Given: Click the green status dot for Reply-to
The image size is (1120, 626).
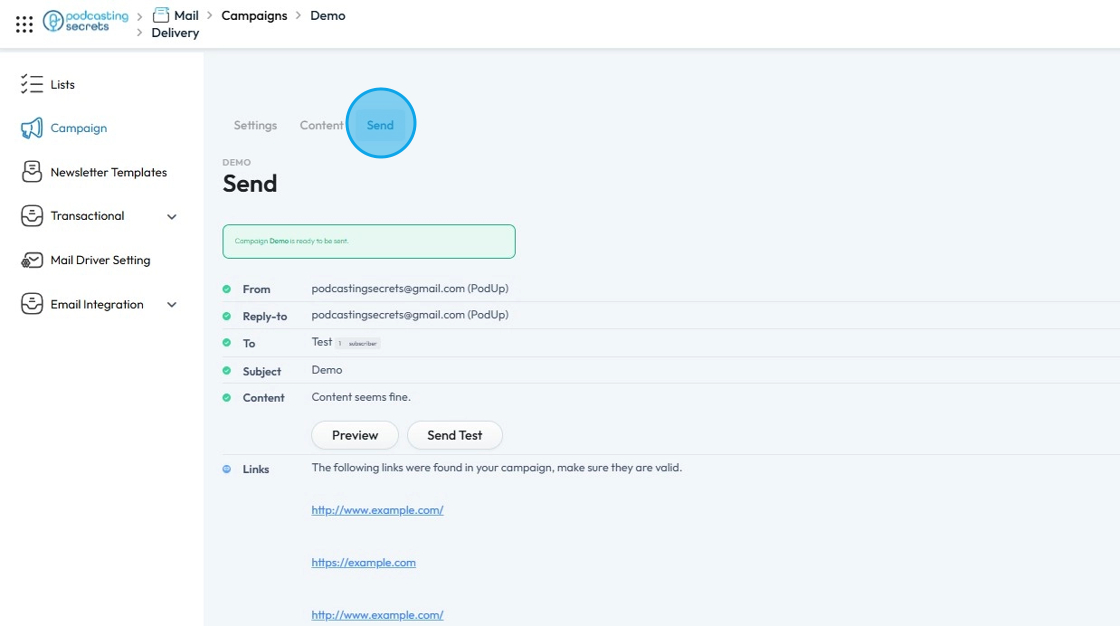Looking at the screenshot, I should click(x=226, y=316).
